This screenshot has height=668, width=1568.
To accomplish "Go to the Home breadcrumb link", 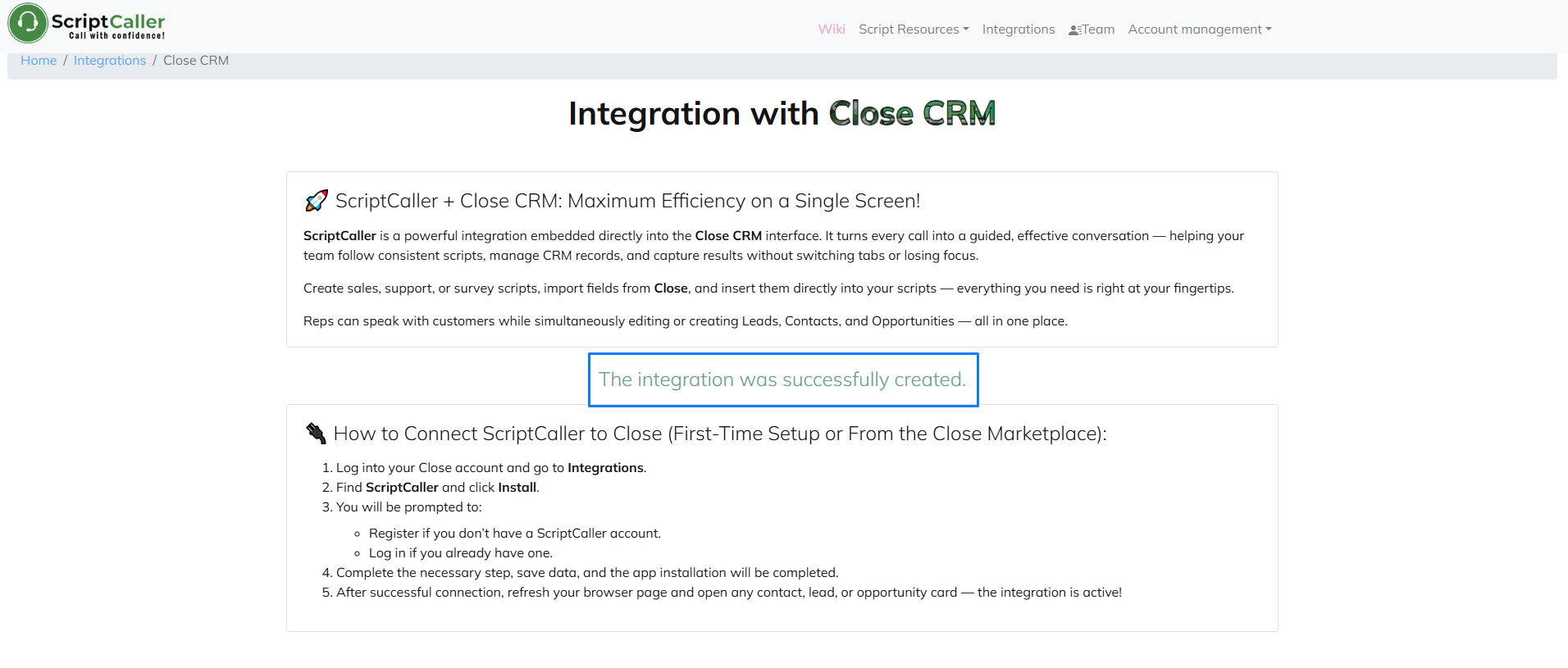I will (39, 61).
